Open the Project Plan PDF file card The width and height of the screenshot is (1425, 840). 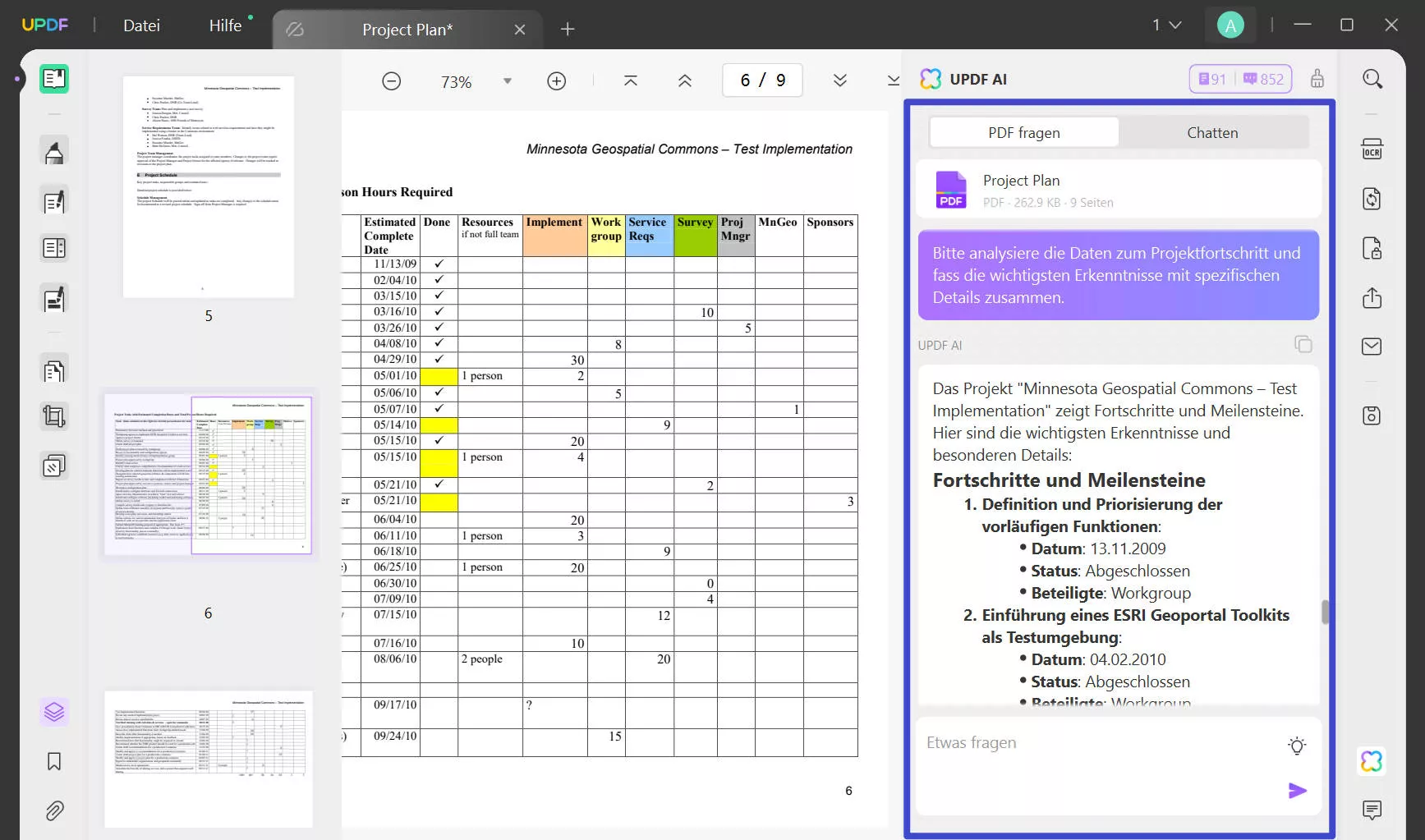click(1118, 190)
